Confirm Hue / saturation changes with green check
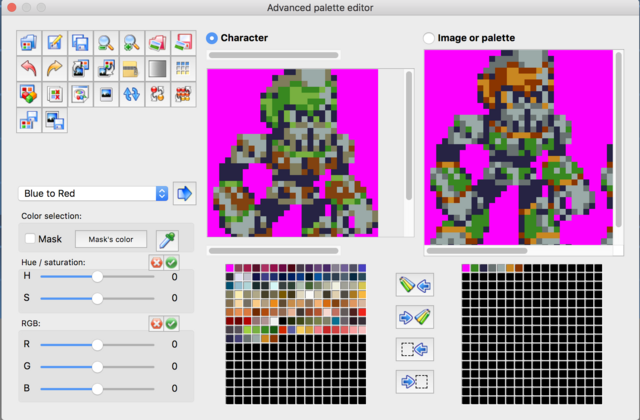Viewport: 640px width, 420px height. [171, 262]
